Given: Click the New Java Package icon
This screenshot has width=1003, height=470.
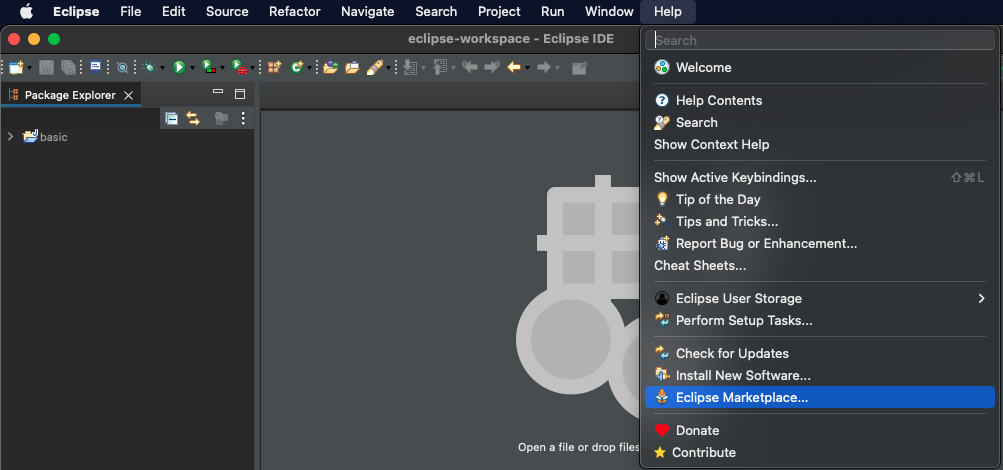Looking at the screenshot, I should point(274,67).
